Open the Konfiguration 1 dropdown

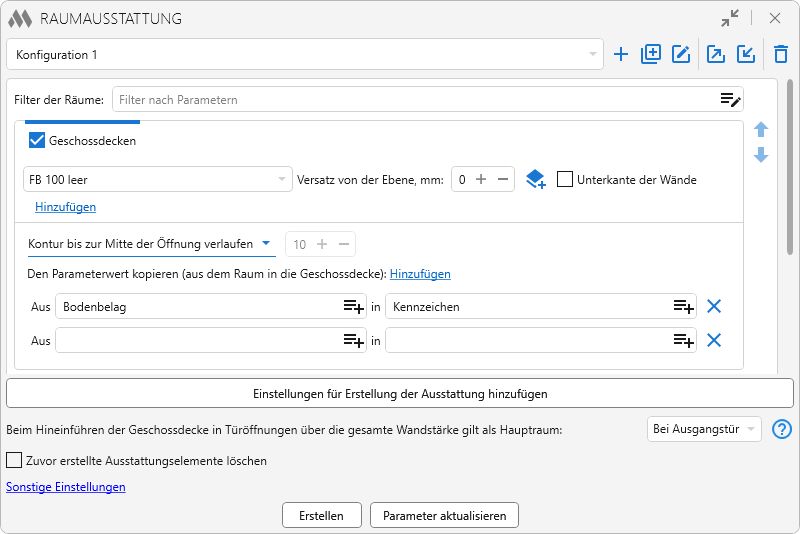[x=305, y=55]
